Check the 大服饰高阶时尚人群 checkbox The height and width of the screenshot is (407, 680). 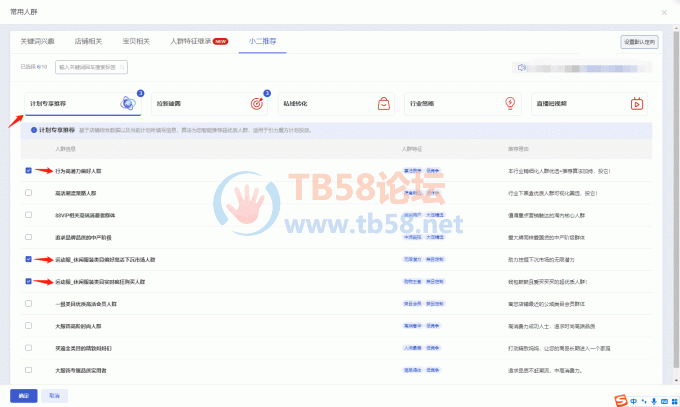(29, 325)
